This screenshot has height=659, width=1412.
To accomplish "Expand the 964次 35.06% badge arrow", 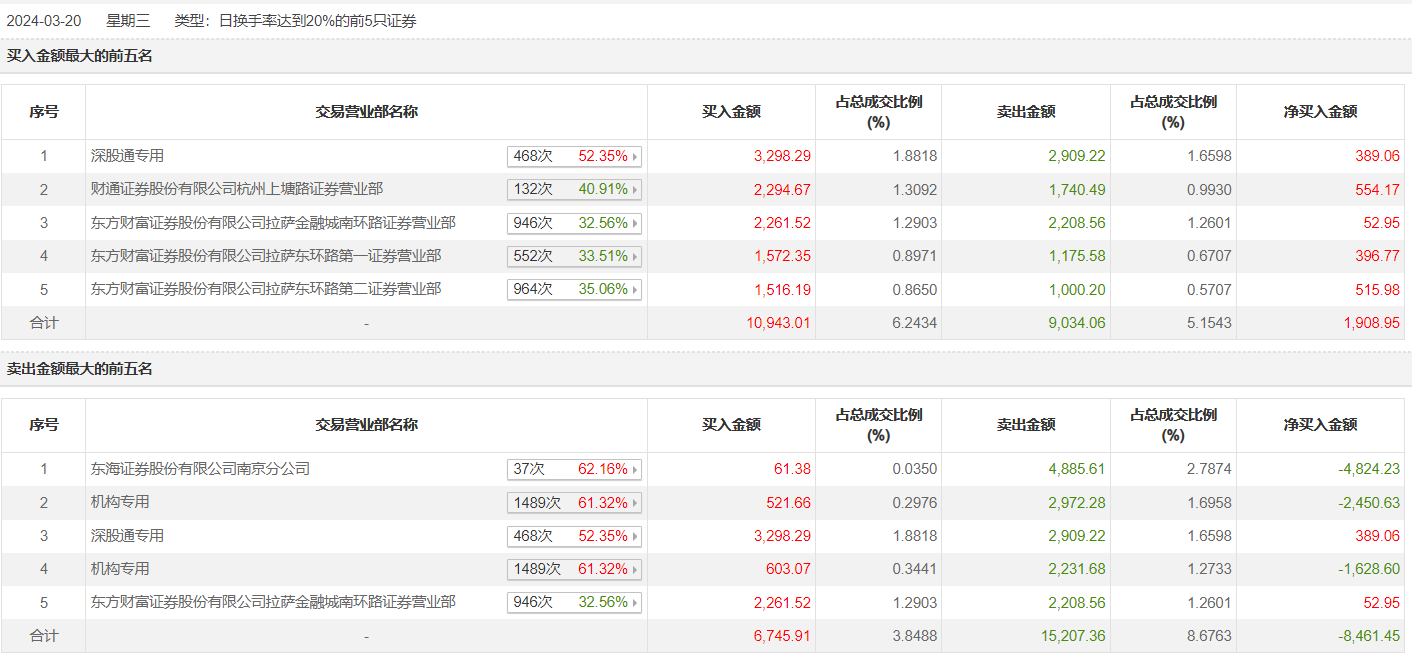I will 634,290.
